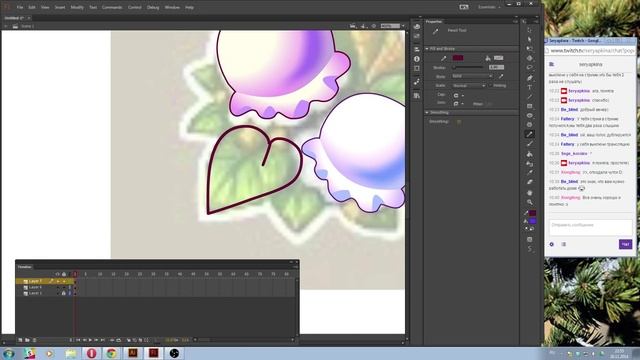The height and width of the screenshot is (360, 640).
Task: Select the Lasso tool
Action: (x=529, y=68)
